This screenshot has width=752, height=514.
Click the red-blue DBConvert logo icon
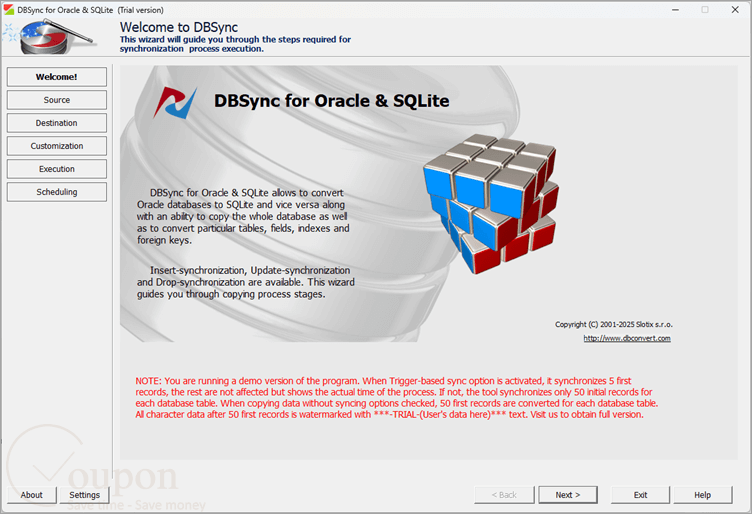tap(175, 103)
